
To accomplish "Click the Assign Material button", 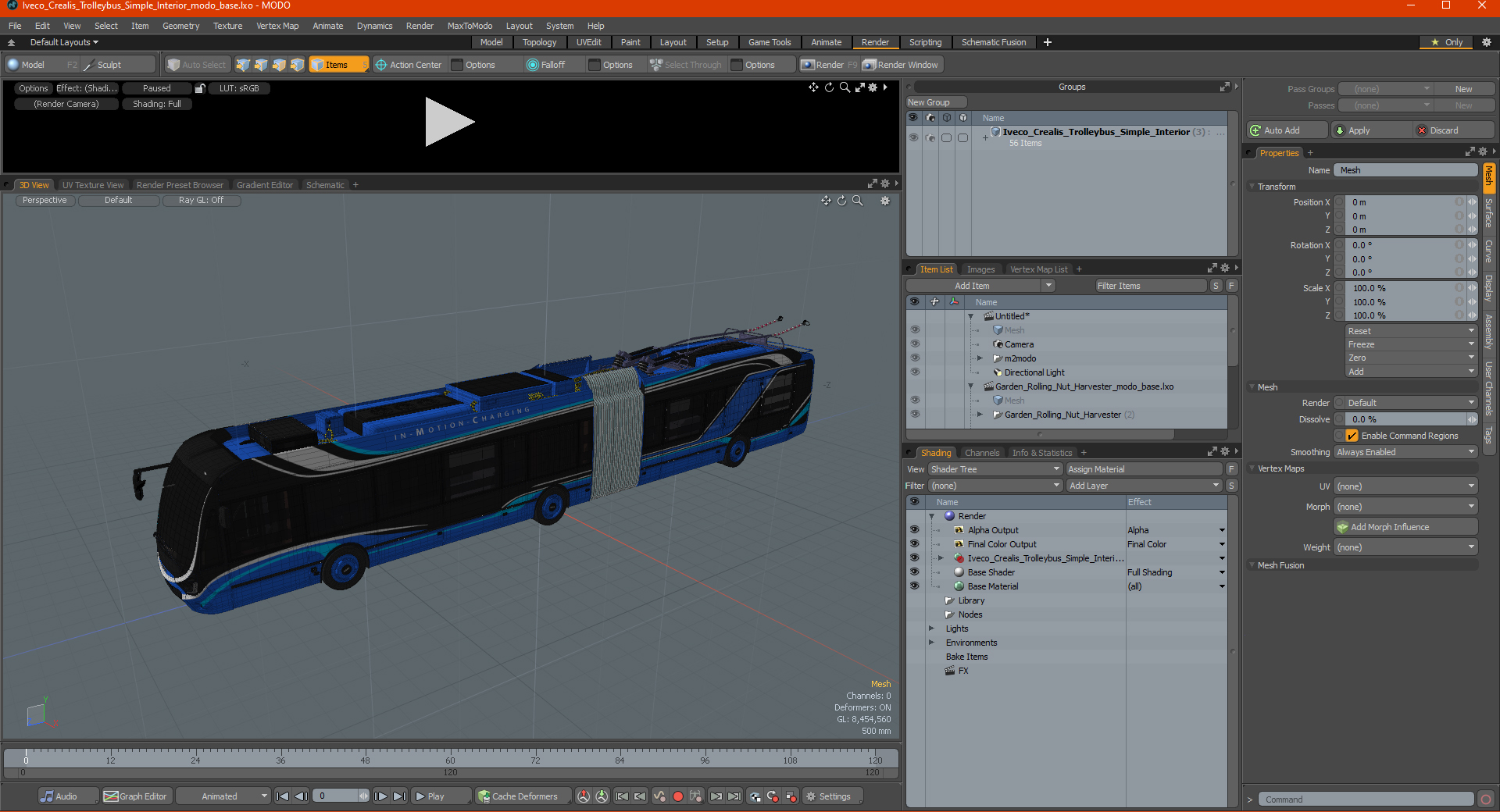I will click(x=1144, y=469).
